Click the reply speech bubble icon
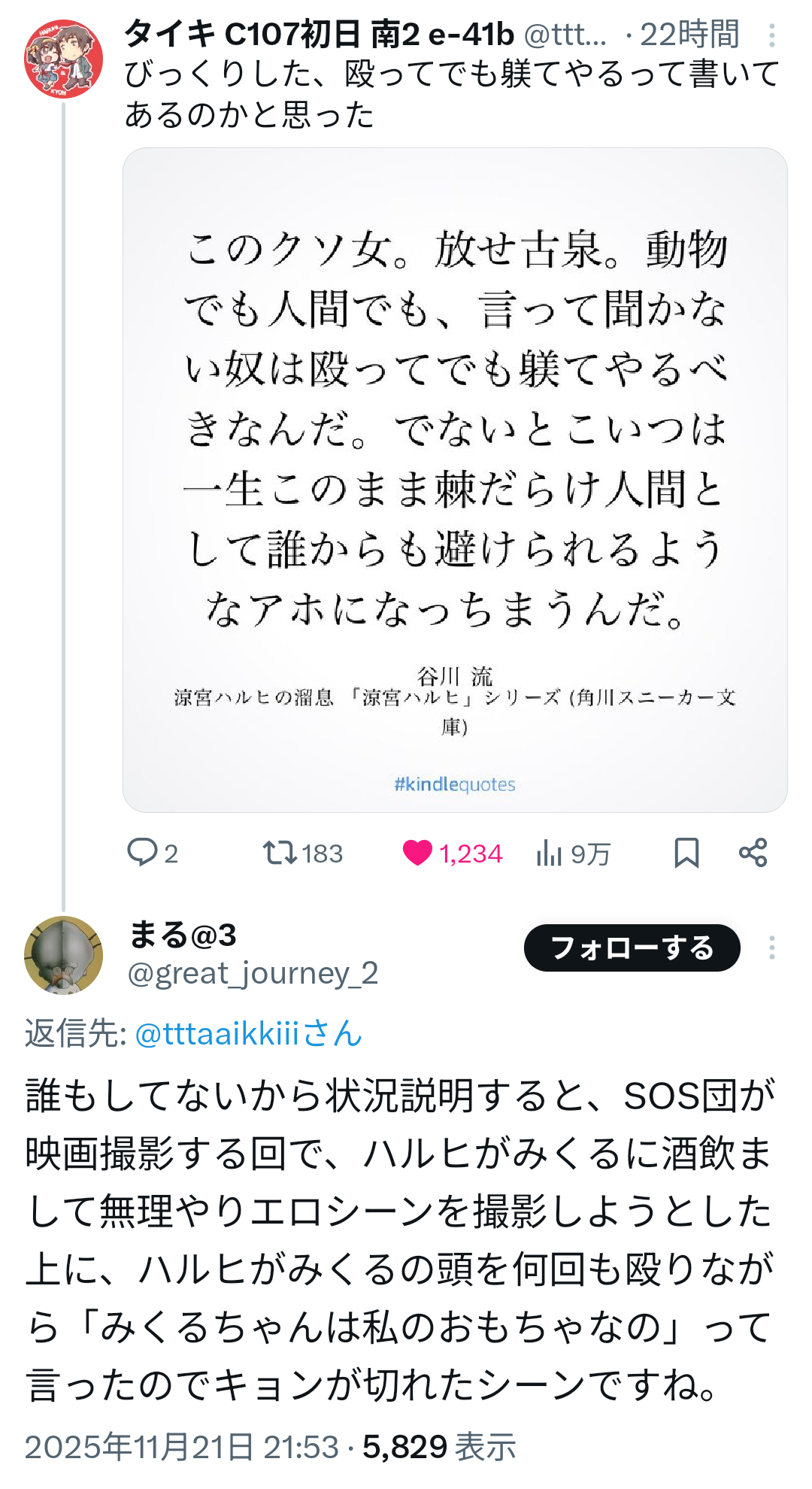 (x=142, y=853)
